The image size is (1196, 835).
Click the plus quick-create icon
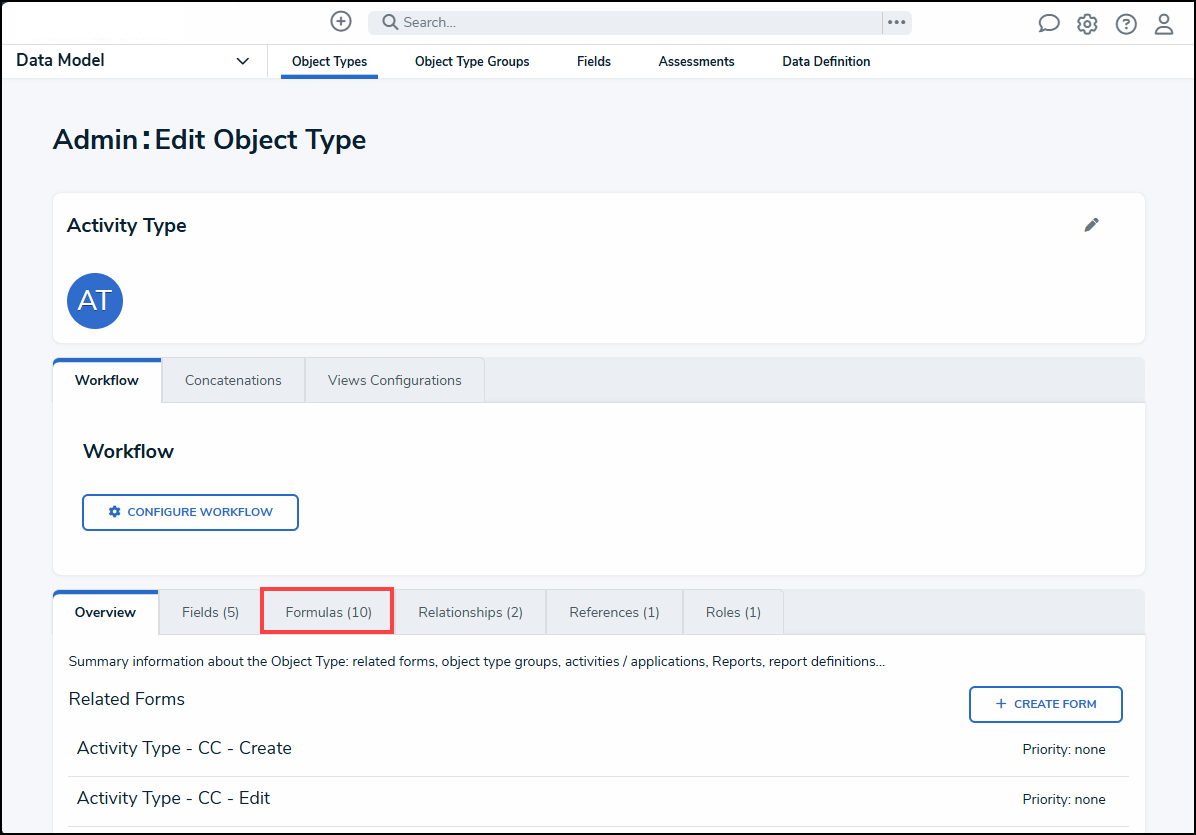(x=341, y=21)
